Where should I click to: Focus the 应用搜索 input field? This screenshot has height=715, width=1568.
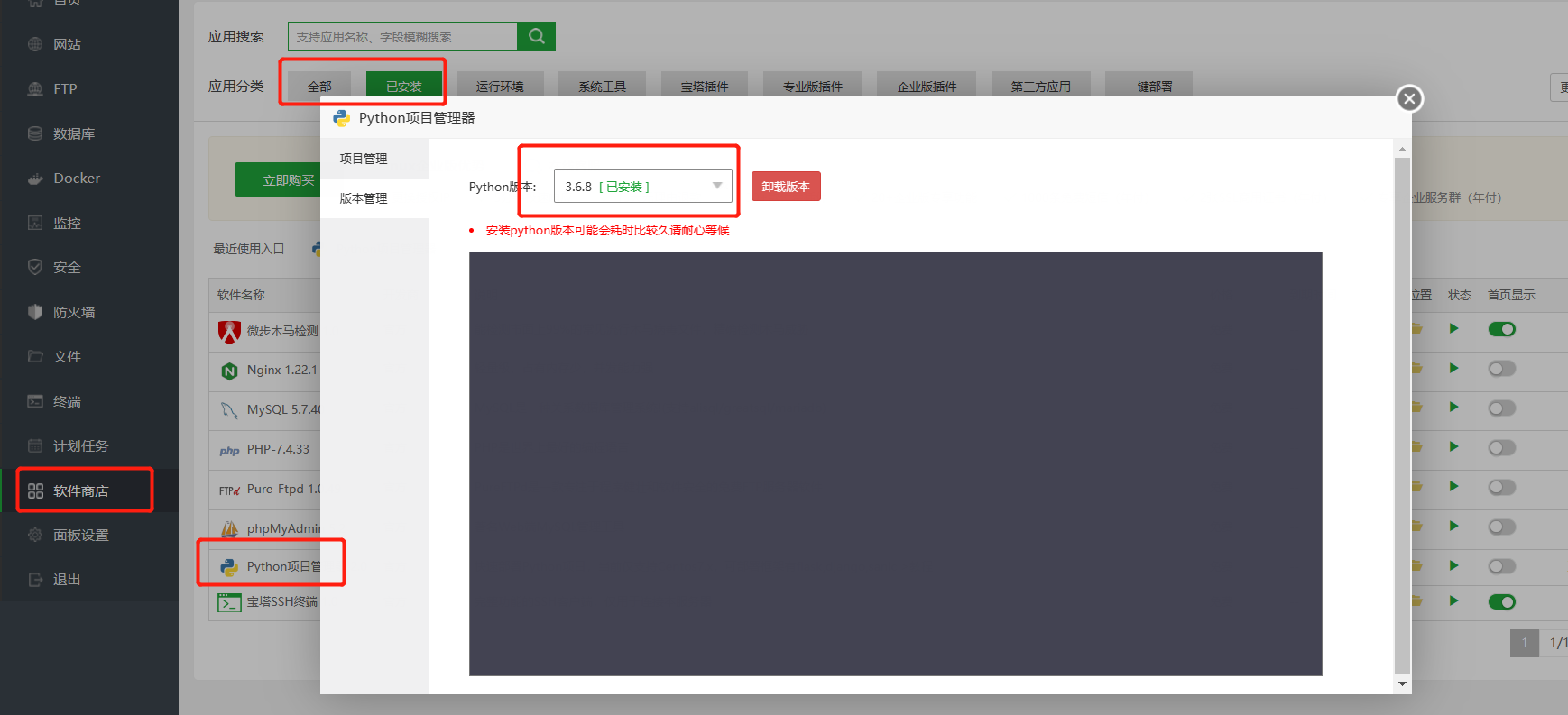pyautogui.click(x=402, y=36)
